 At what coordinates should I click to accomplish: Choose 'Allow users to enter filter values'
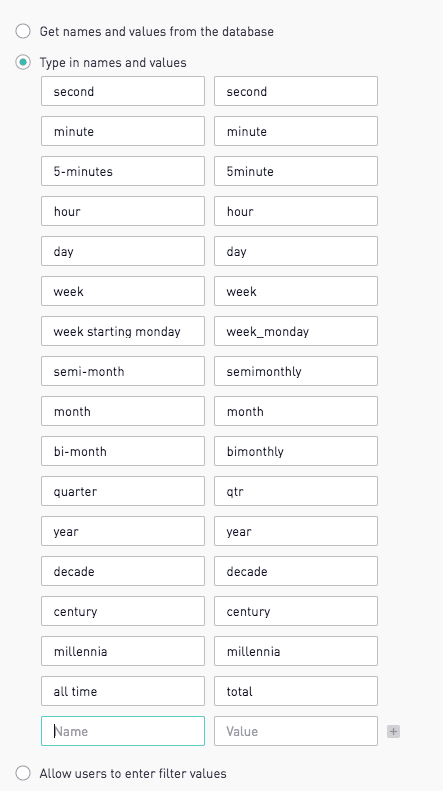[x=23, y=773]
